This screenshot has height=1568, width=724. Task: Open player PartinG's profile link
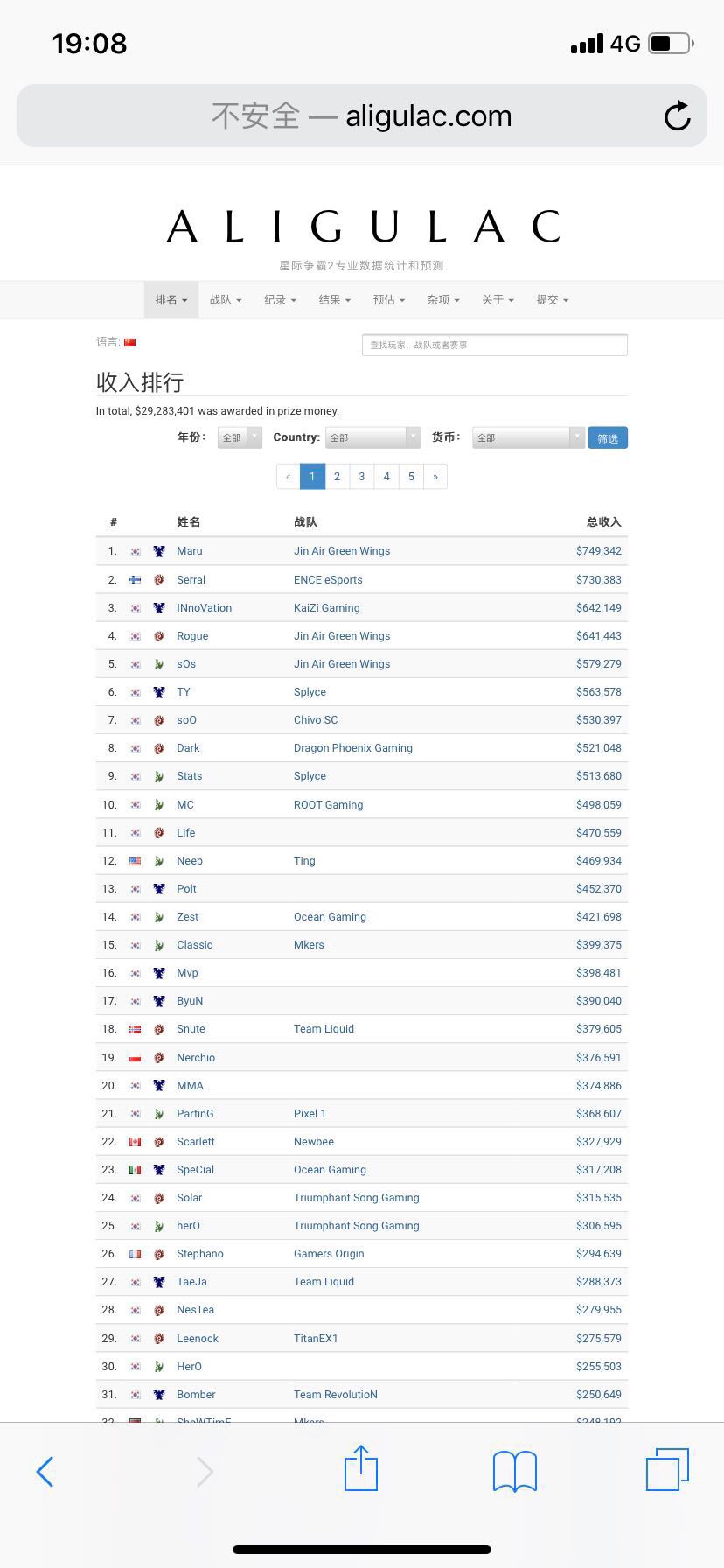click(195, 1114)
